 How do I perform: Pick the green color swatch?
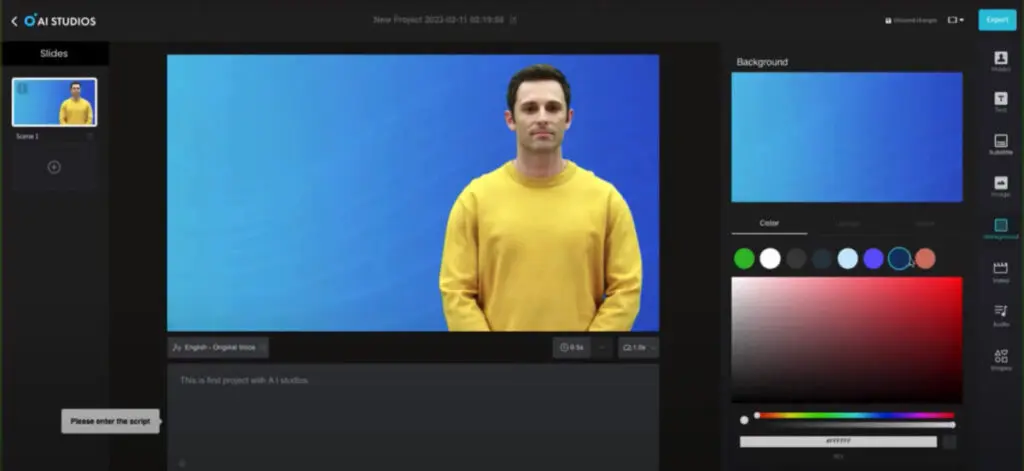pyautogui.click(x=744, y=259)
